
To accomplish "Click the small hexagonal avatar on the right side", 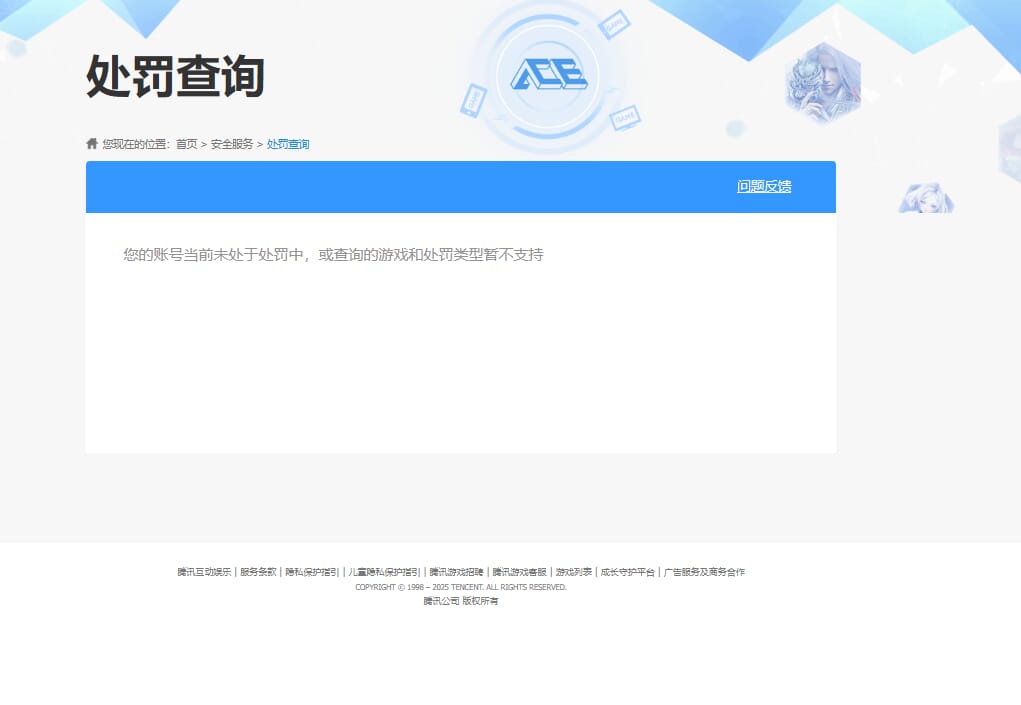I will pos(928,198).
